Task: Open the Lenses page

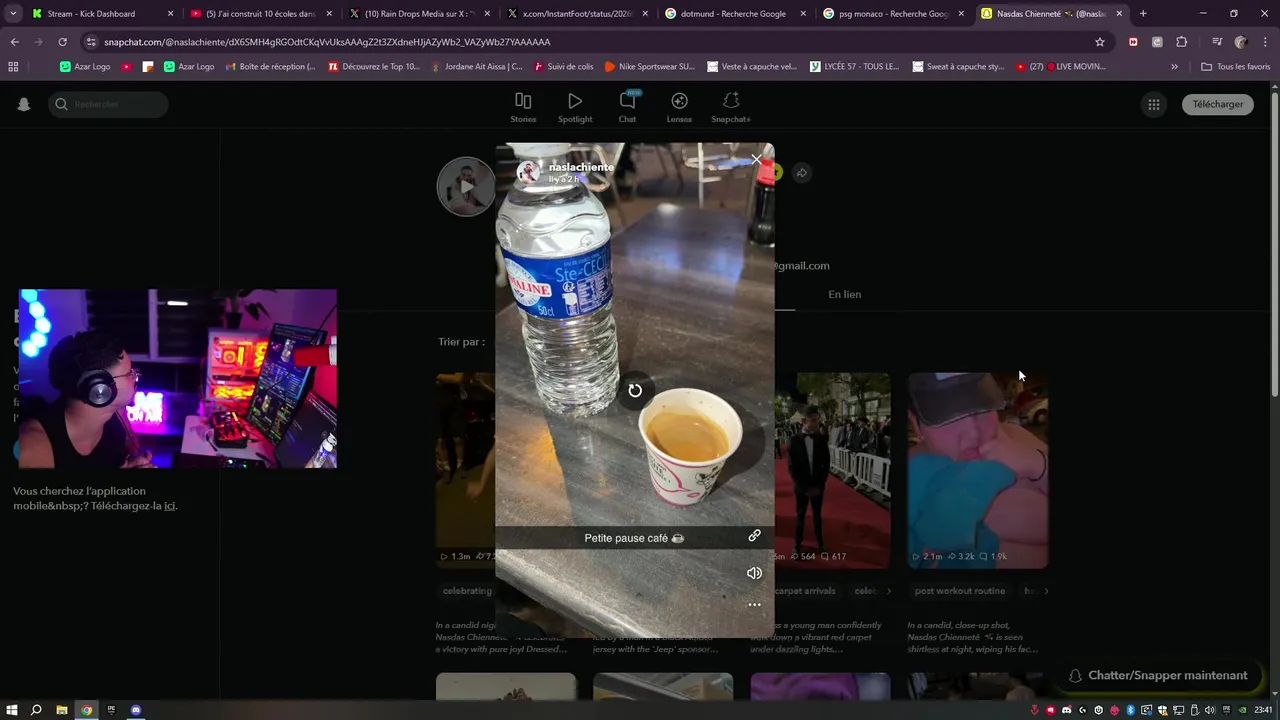Action: [679, 108]
